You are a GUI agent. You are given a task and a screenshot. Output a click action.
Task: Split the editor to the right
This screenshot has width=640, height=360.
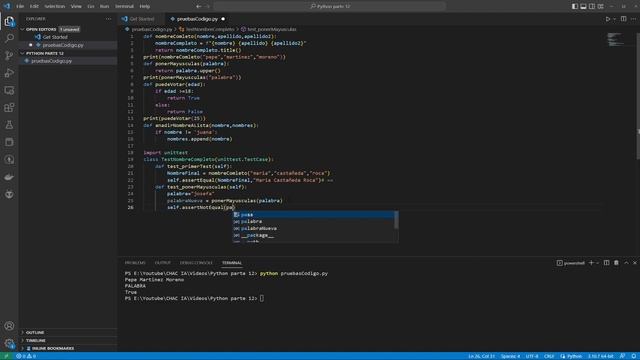[x=623, y=19]
